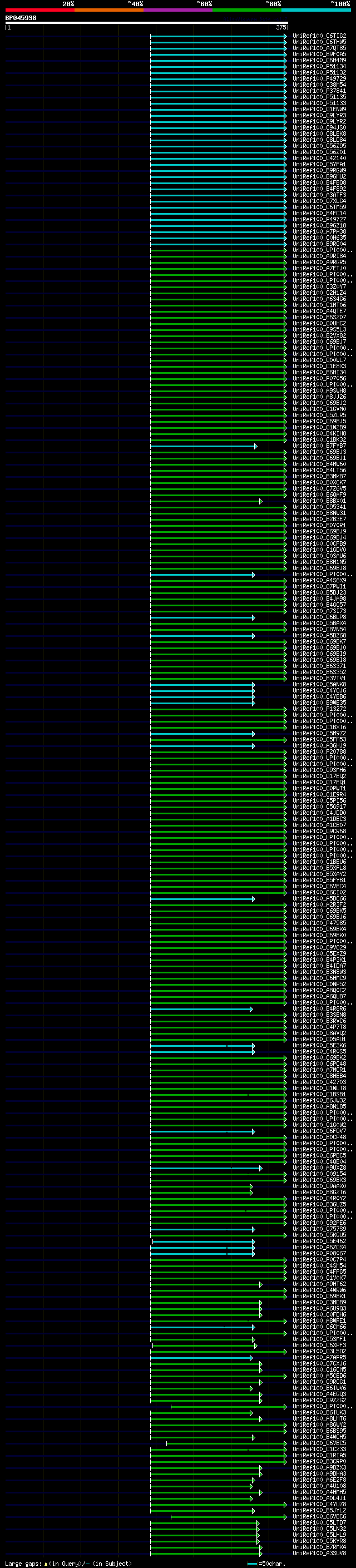Image resolution: width=356 pixels, height=1568 pixels.
Task: Select the UniRef100_Q5ANK8 label
Action: pyautogui.click(x=319, y=684)
